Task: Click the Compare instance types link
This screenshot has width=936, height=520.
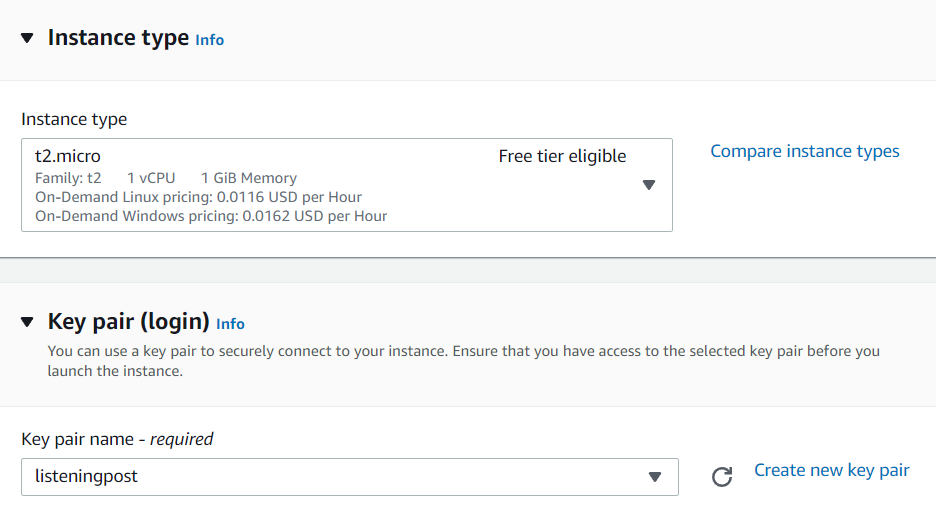Action: [x=804, y=152]
